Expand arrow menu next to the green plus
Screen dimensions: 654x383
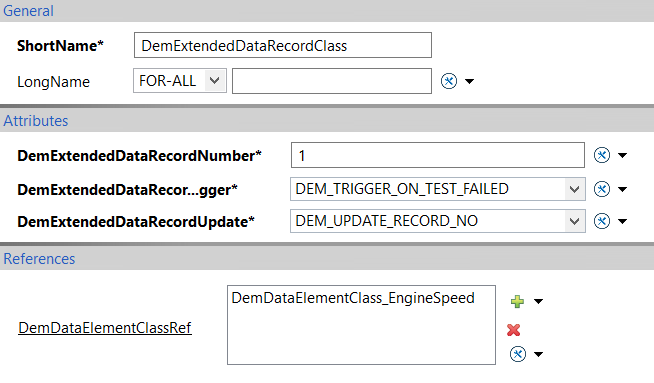(x=538, y=301)
